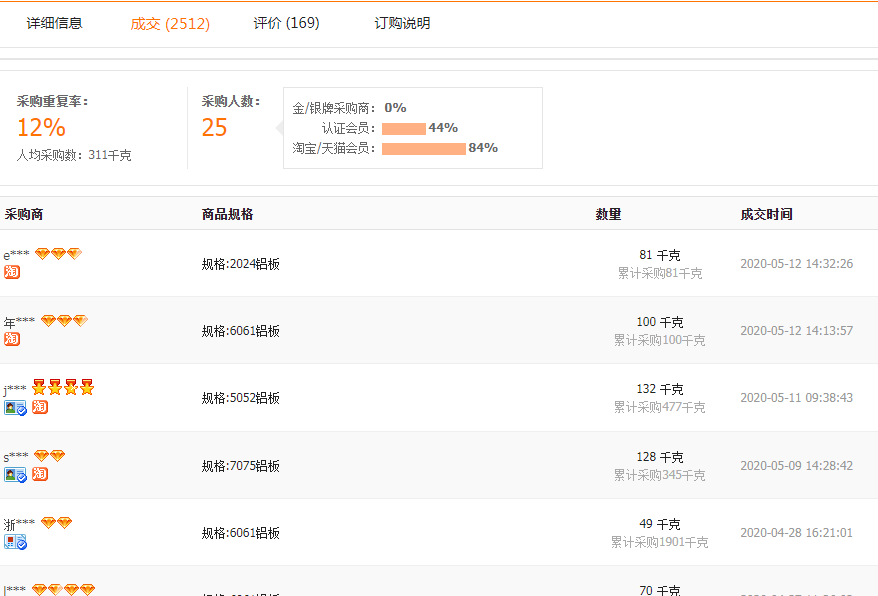The width and height of the screenshot is (878, 596).
Task: Click the buyer count value 25
Action: [x=214, y=128]
